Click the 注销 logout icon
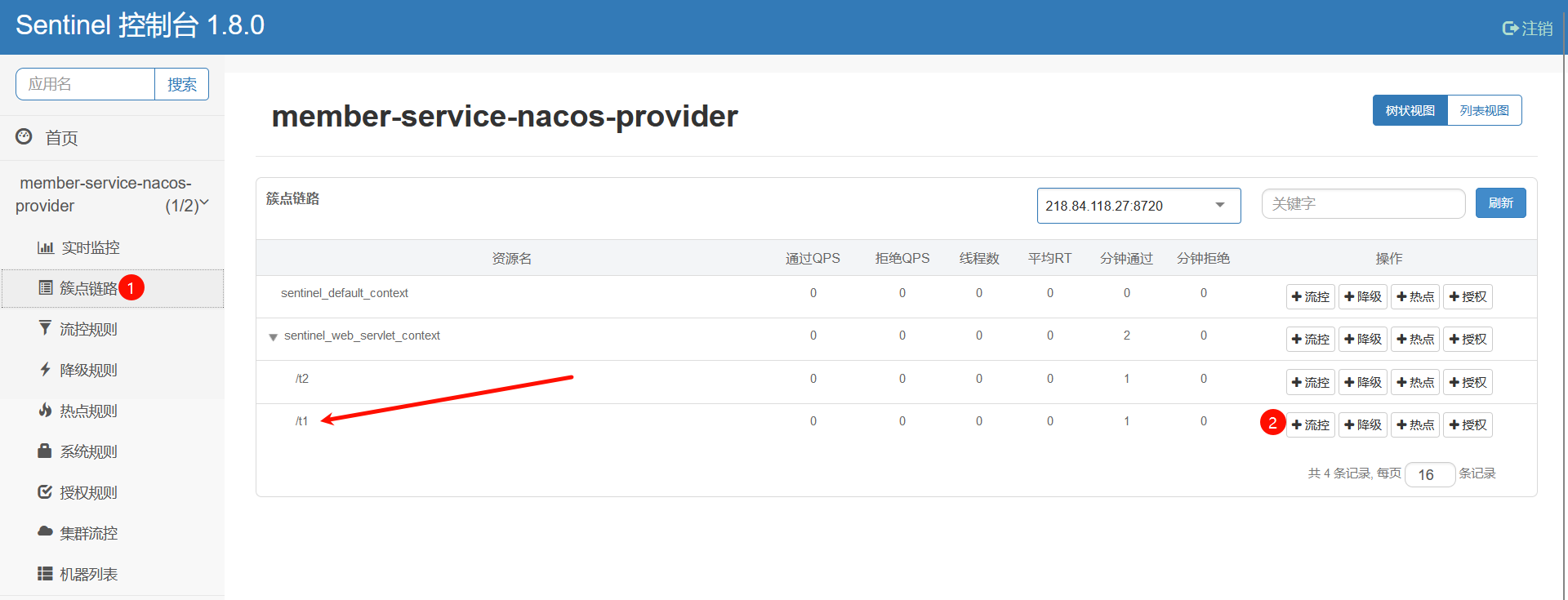1568x600 pixels. (x=1510, y=29)
